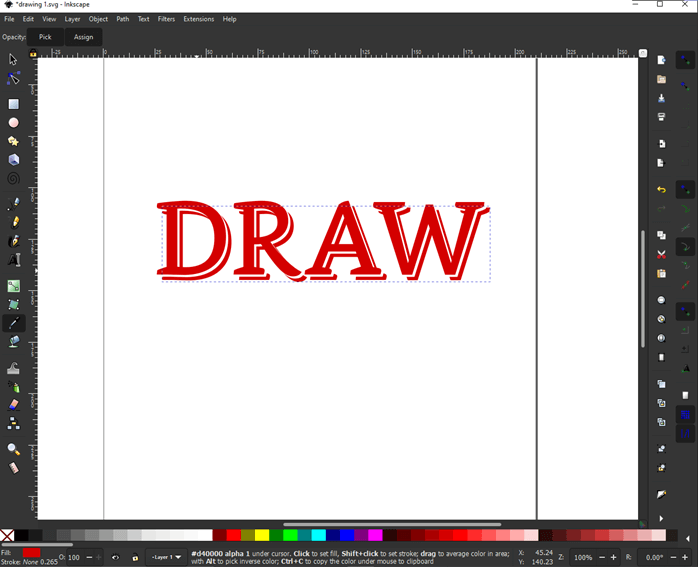Select the Spiral tool
The height and width of the screenshot is (567, 698).
pos(13,178)
